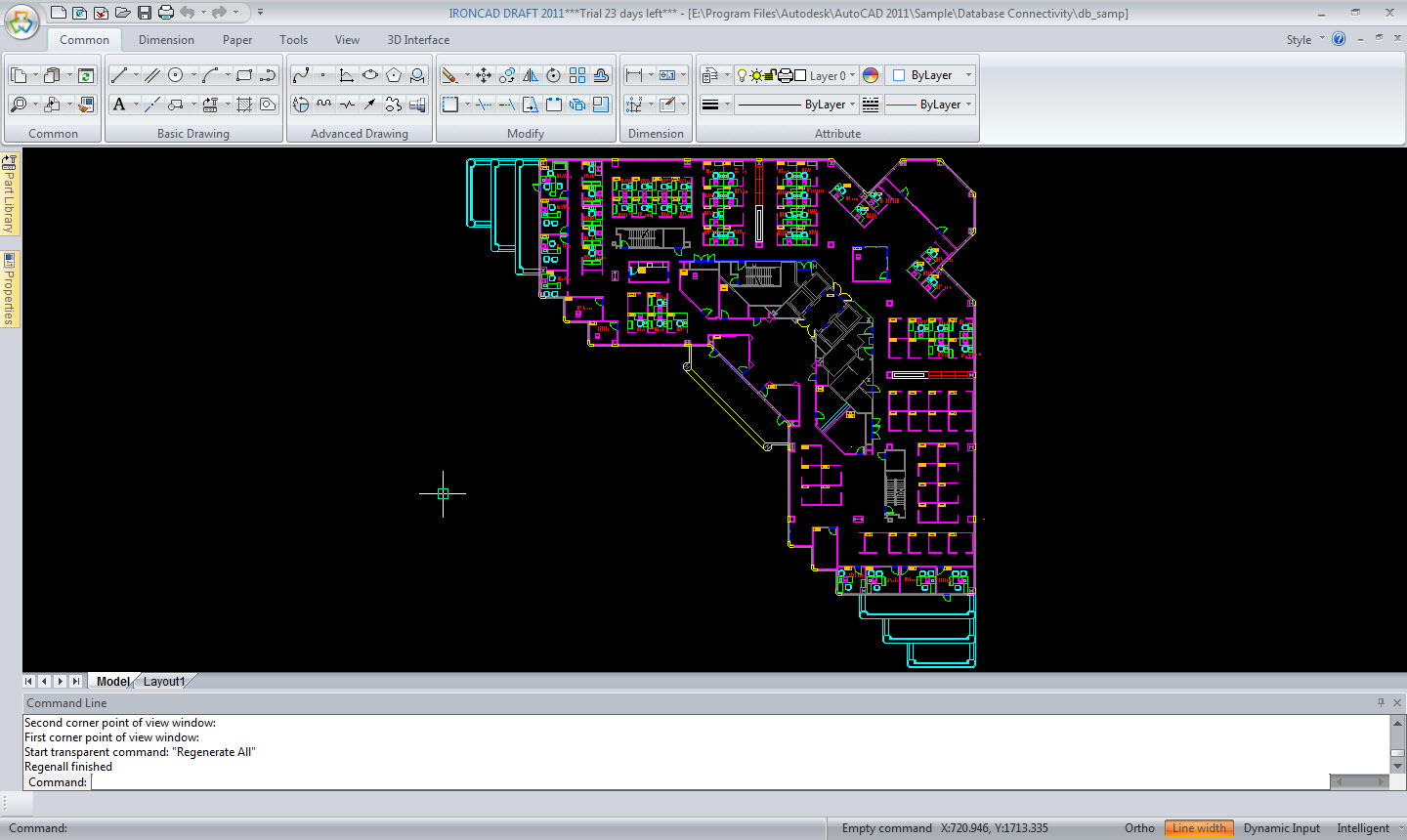The height and width of the screenshot is (840, 1407).
Task: Click the Intelligent snap button
Action: click(x=1363, y=828)
